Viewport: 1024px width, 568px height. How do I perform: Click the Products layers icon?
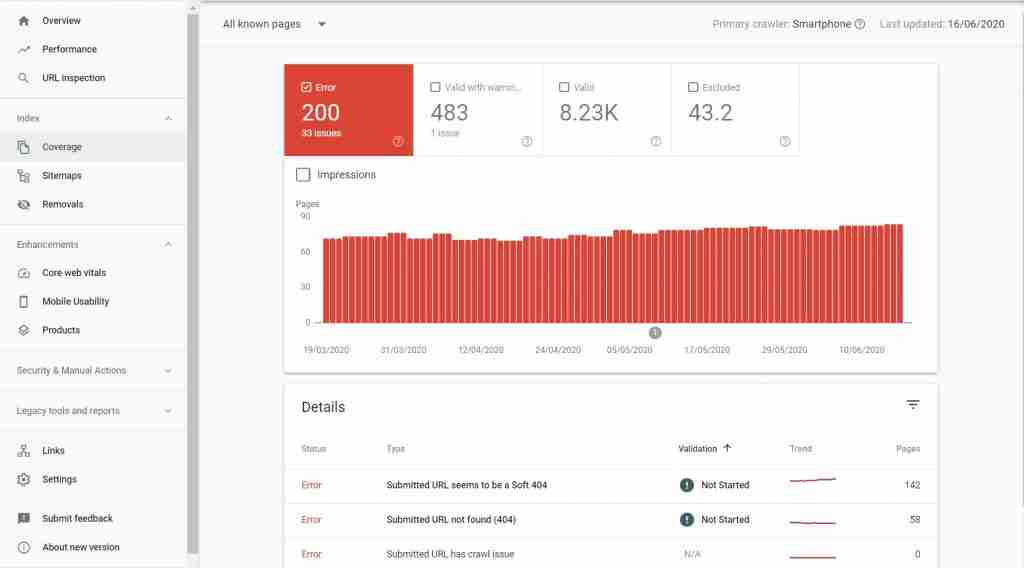click(x=24, y=330)
